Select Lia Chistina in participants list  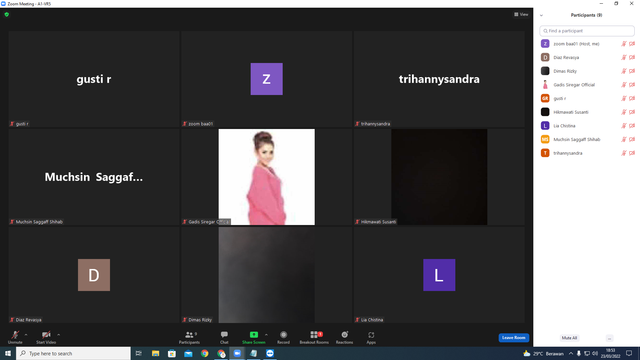587,126
